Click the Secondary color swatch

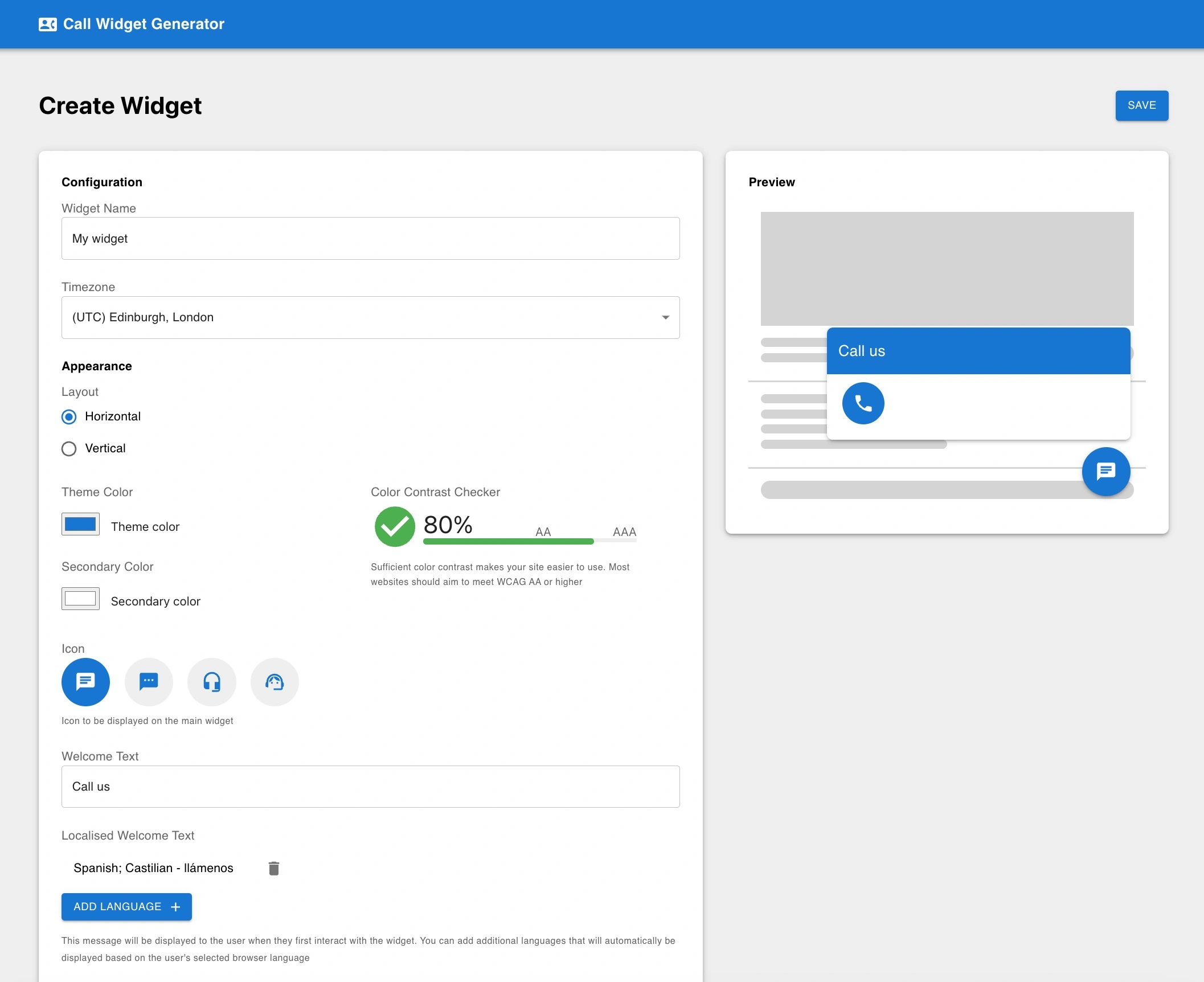pos(81,601)
